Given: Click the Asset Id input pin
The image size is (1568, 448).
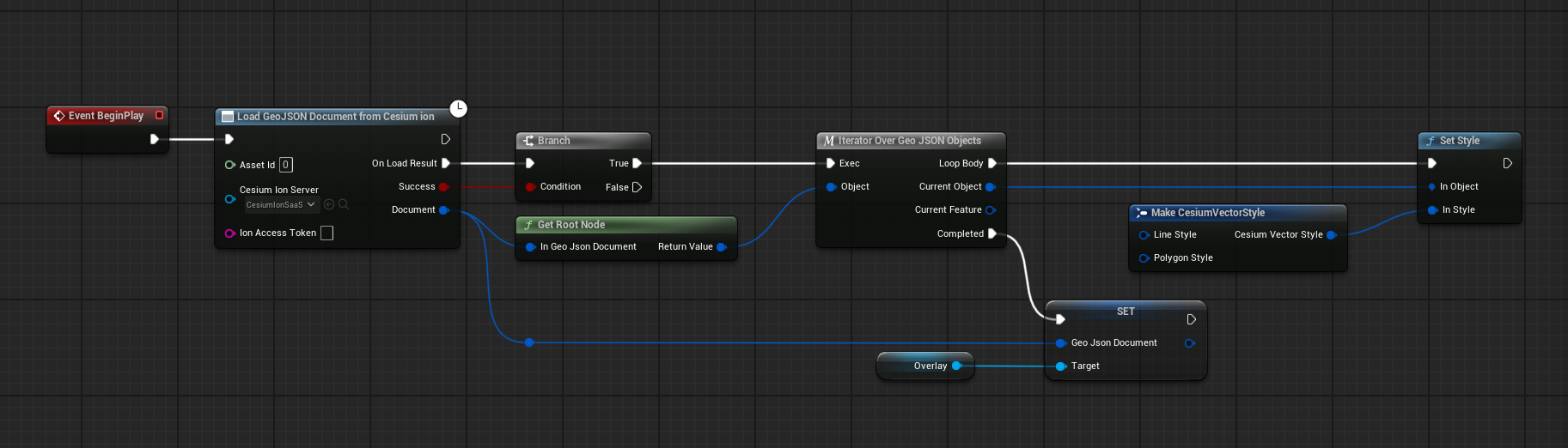Looking at the screenshot, I should tap(229, 165).
